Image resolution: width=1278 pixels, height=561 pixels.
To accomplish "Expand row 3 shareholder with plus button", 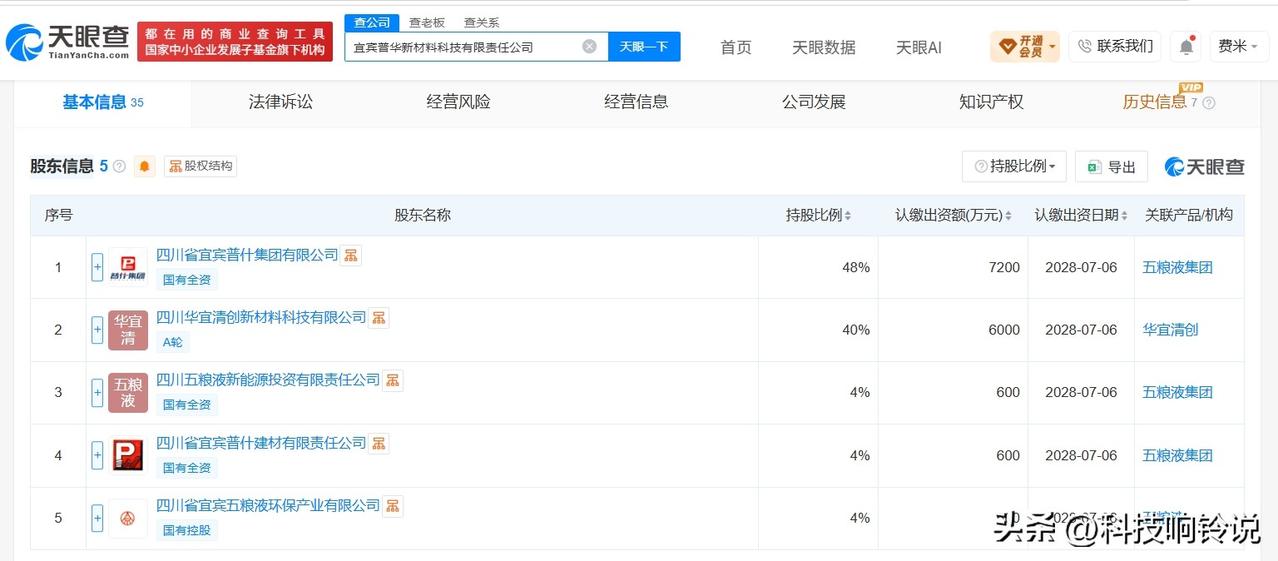I will pos(97,393).
